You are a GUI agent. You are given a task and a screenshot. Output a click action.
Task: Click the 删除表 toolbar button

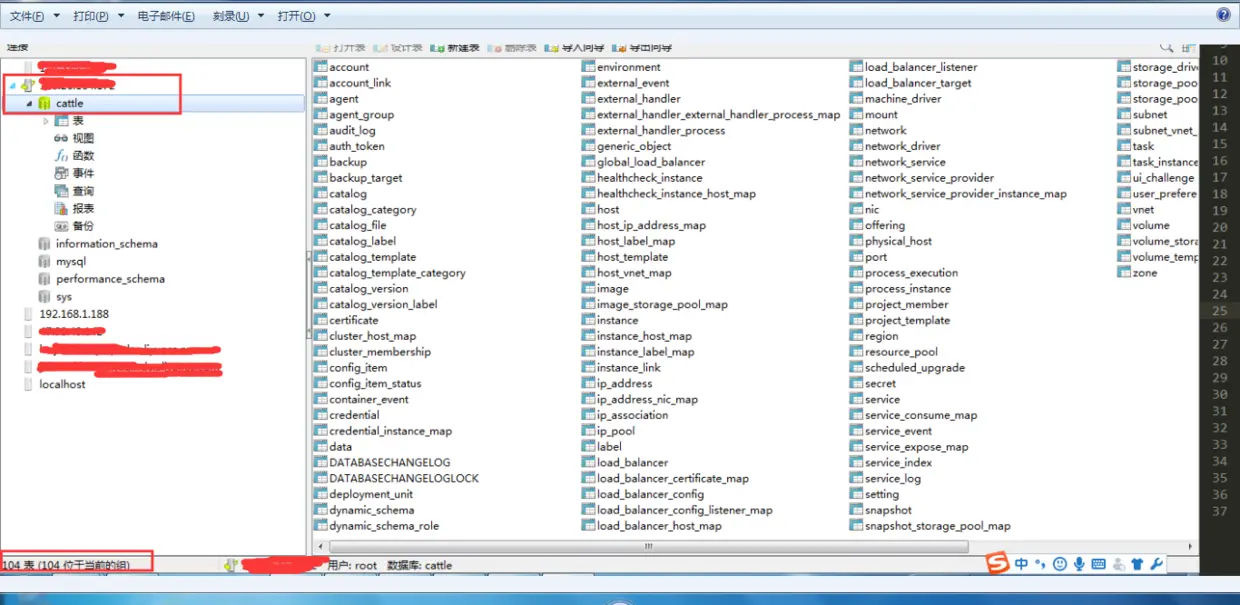coord(512,48)
